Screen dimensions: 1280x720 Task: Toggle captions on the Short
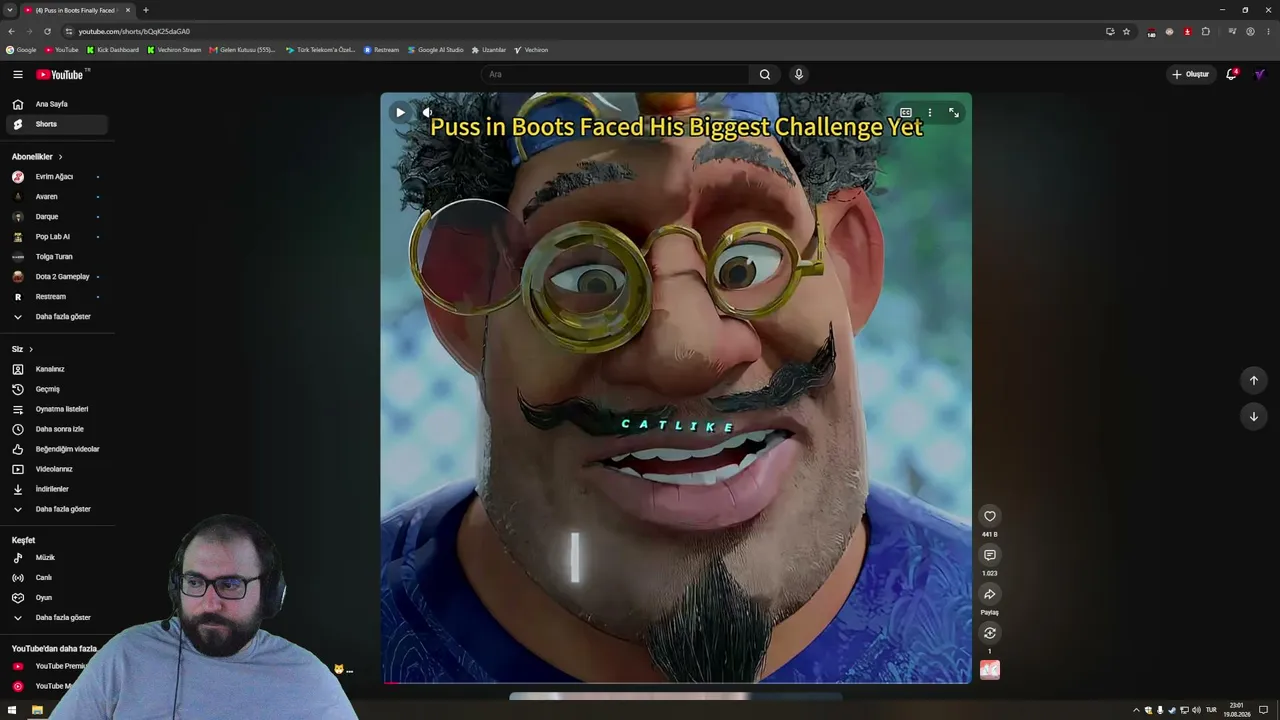point(906,113)
